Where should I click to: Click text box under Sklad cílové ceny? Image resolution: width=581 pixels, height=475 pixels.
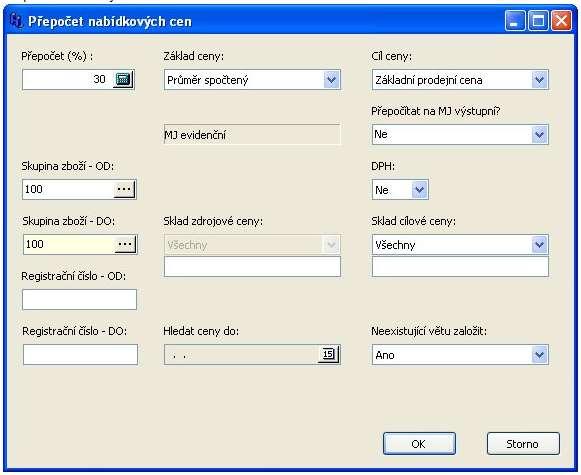pos(460,266)
